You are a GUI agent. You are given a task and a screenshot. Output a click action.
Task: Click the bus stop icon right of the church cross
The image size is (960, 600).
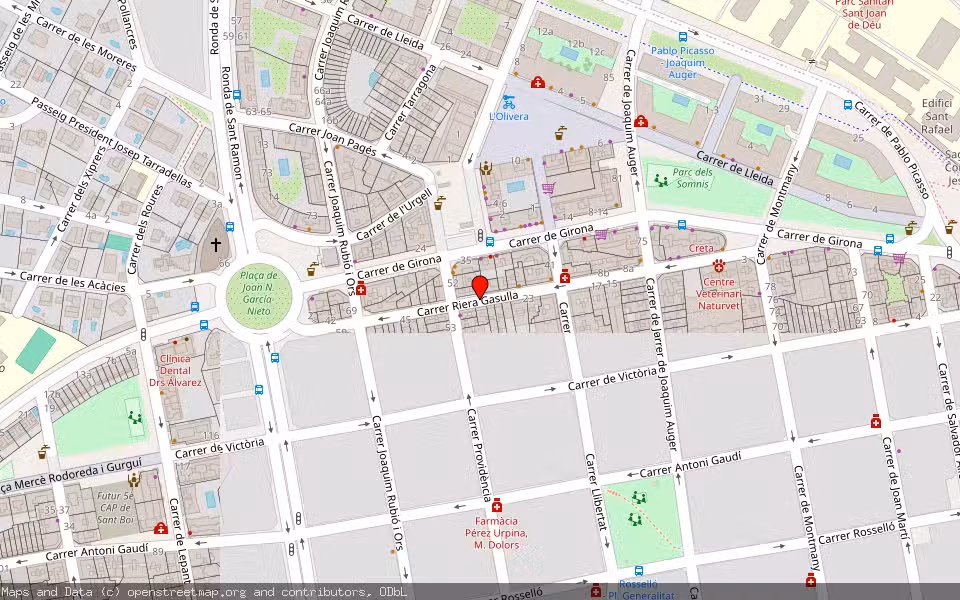tap(230, 227)
